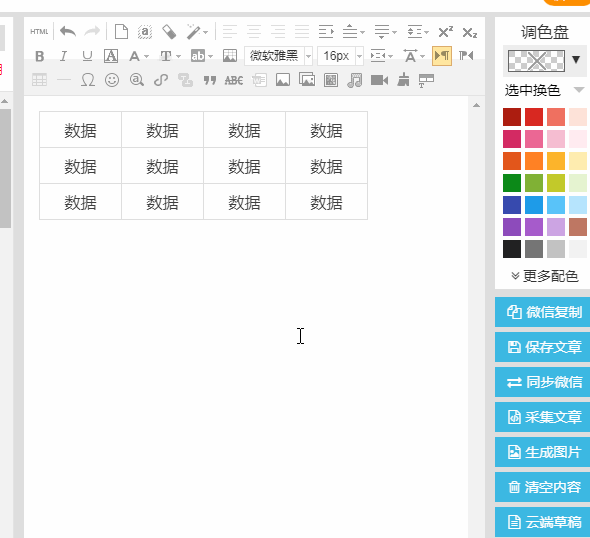Screen dimensions: 590x538
Task: Align text to the left
Action: pyautogui.click(x=230, y=32)
